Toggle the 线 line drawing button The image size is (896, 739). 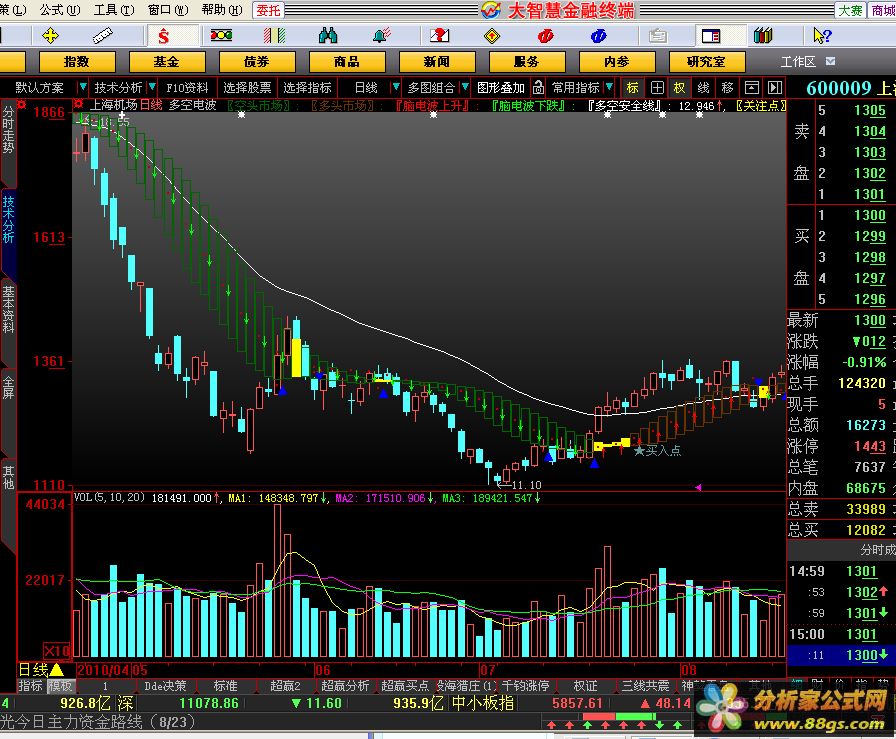pyautogui.click(x=703, y=87)
